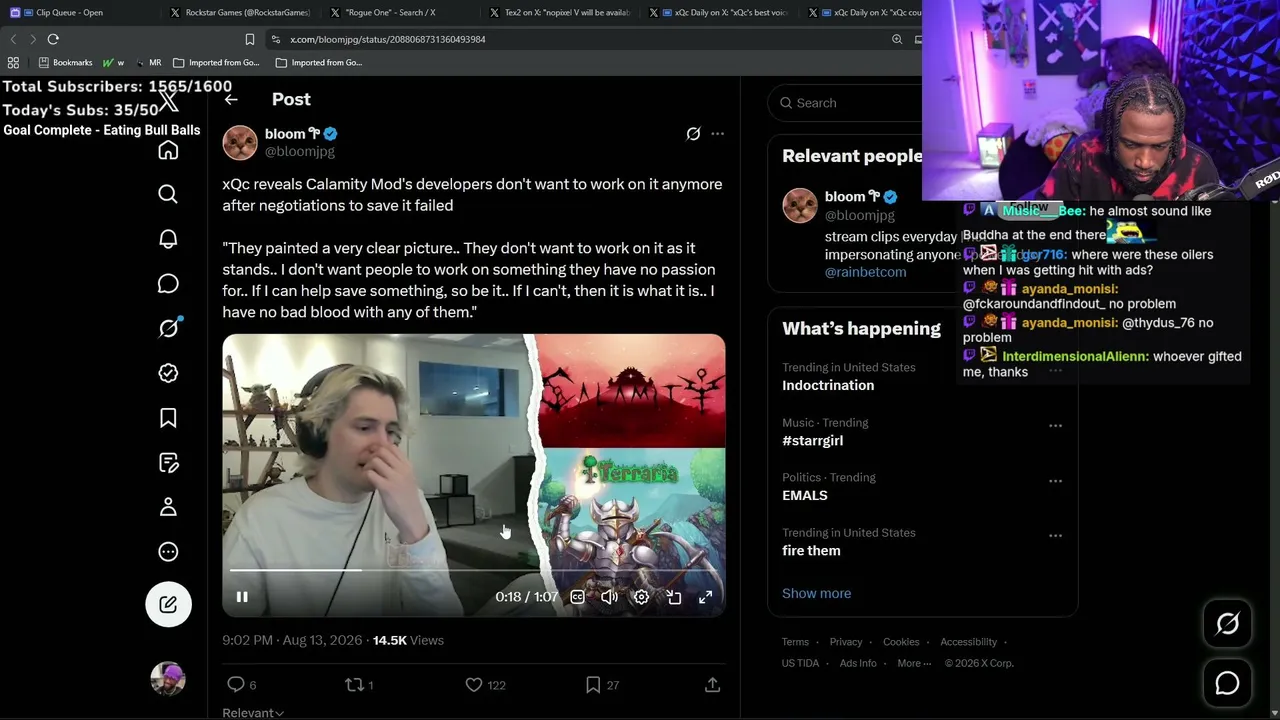Seek using the video progress bar
Viewport: 1280px width, 720px height.
[x=473, y=570]
